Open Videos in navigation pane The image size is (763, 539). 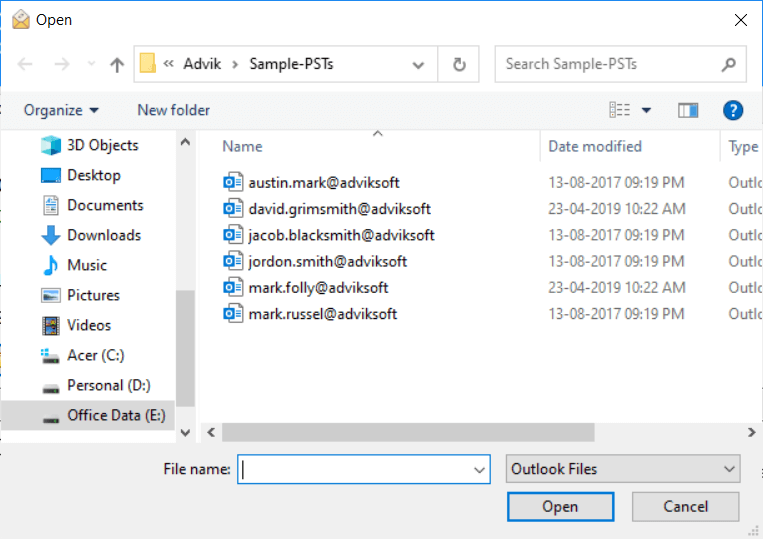tap(76, 325)
